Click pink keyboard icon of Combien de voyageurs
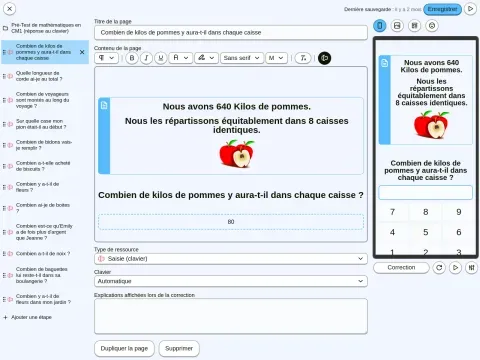Image resolution: width=480 pixels, height=360 pixels. point(10,100)
